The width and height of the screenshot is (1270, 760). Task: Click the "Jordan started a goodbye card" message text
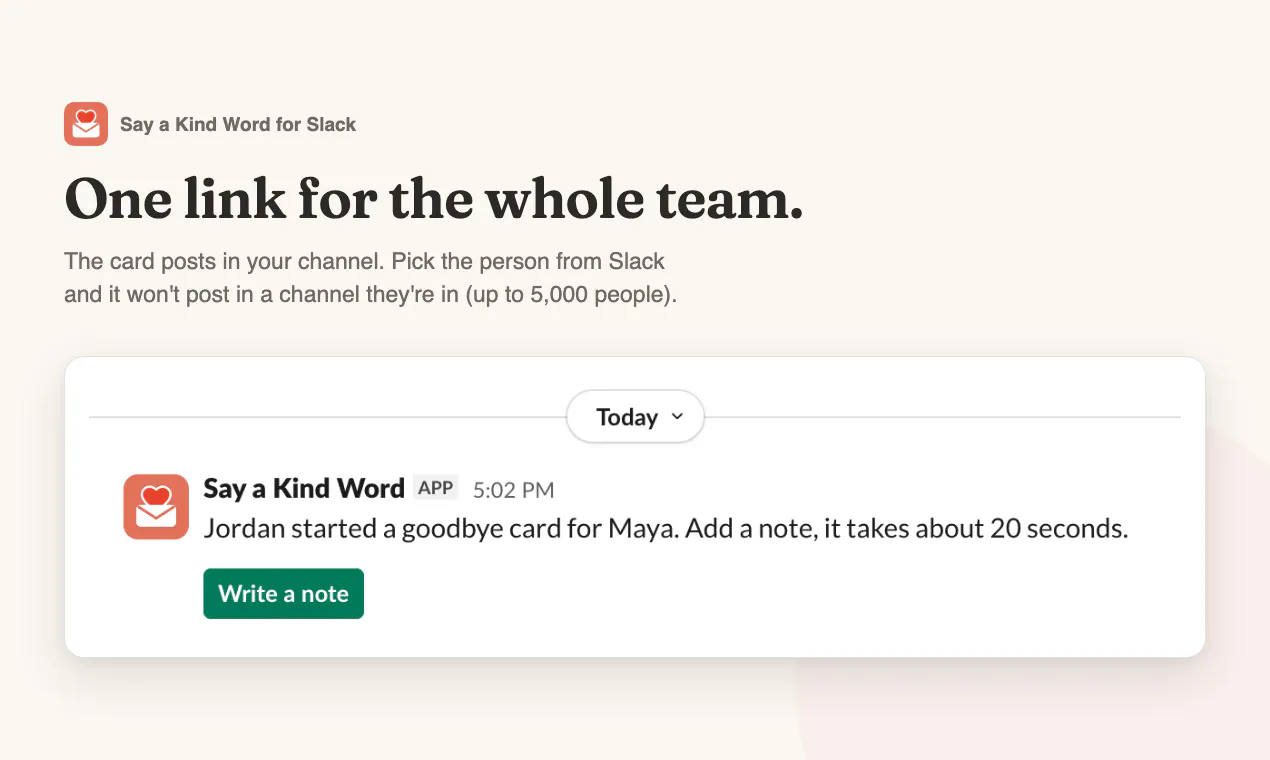click(666, 529)
